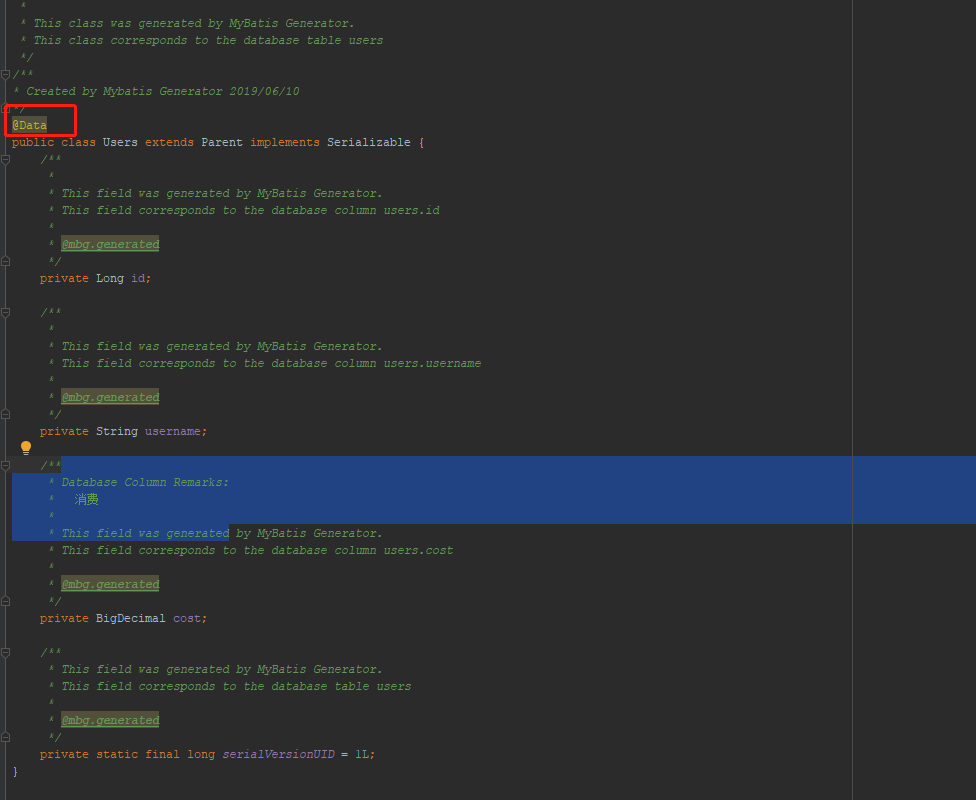Click 'Database Column Remarks:' comment line
The image size is (976, 800).
(x=144, y=482)
